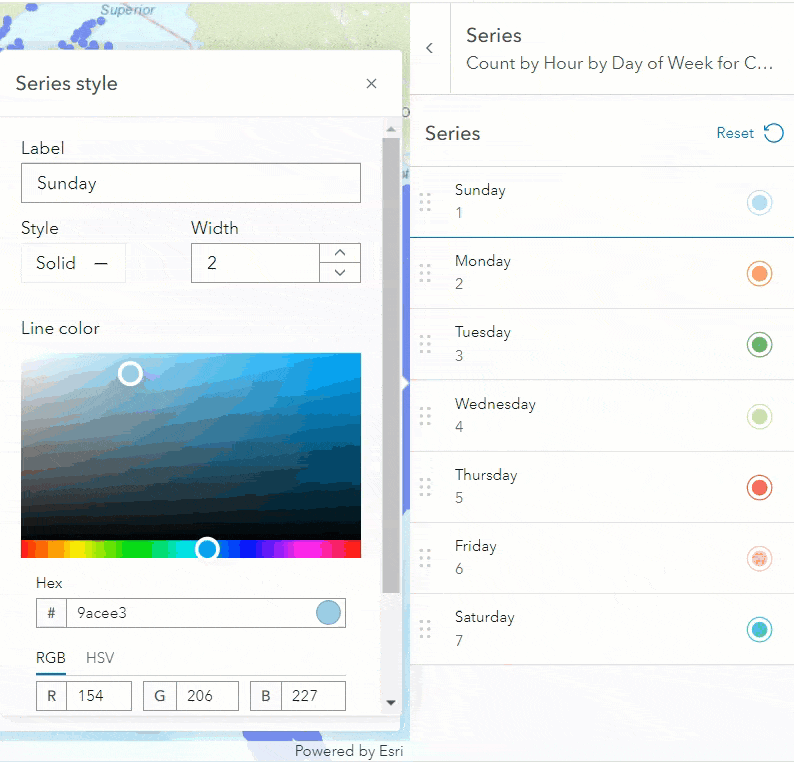Open the Wednesday light green swatch

(x=759, y=417)
